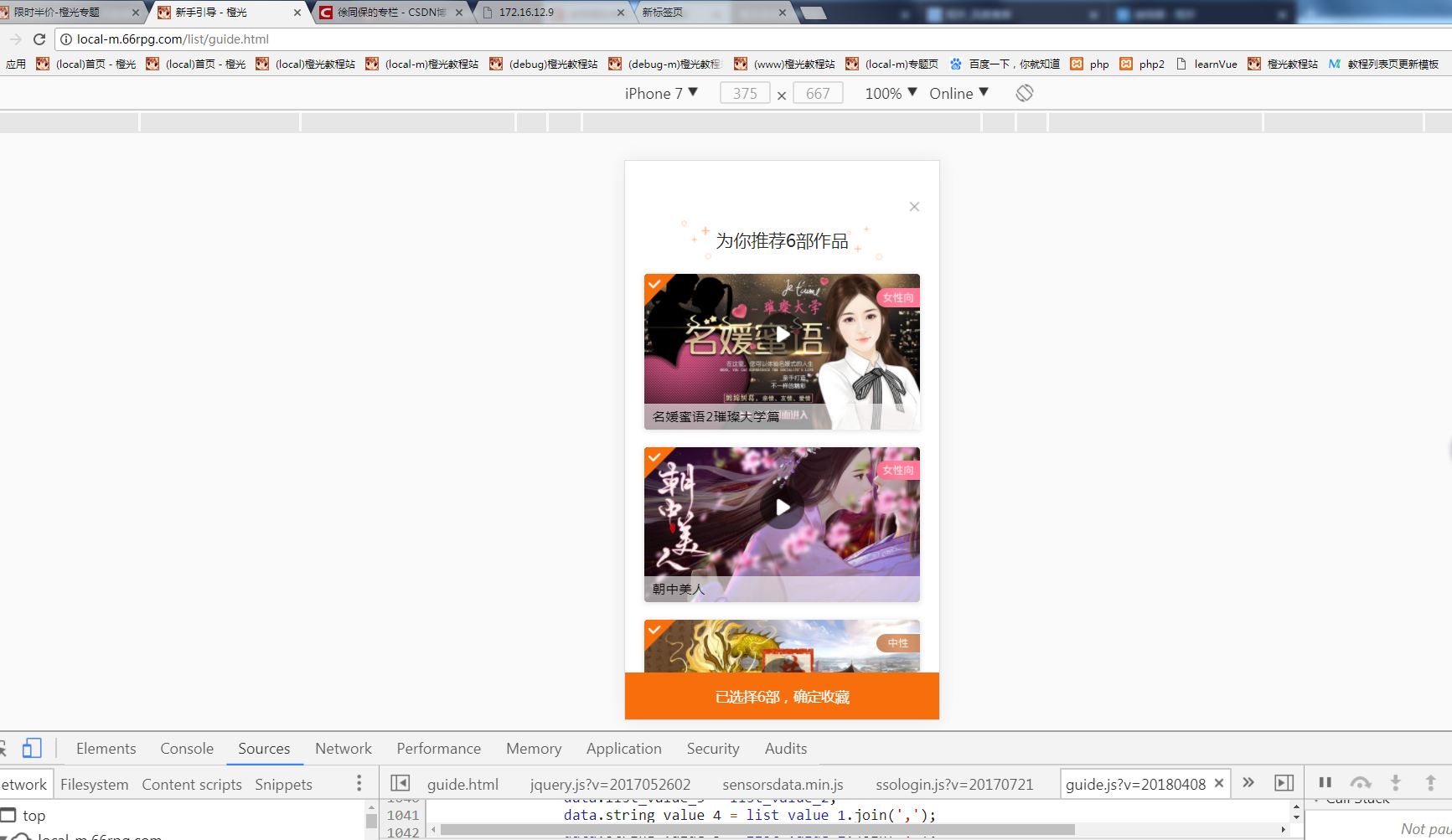Reload the current page
Image resolution: width=1452 pixels, height=840 pixels.
coord(39,39)
